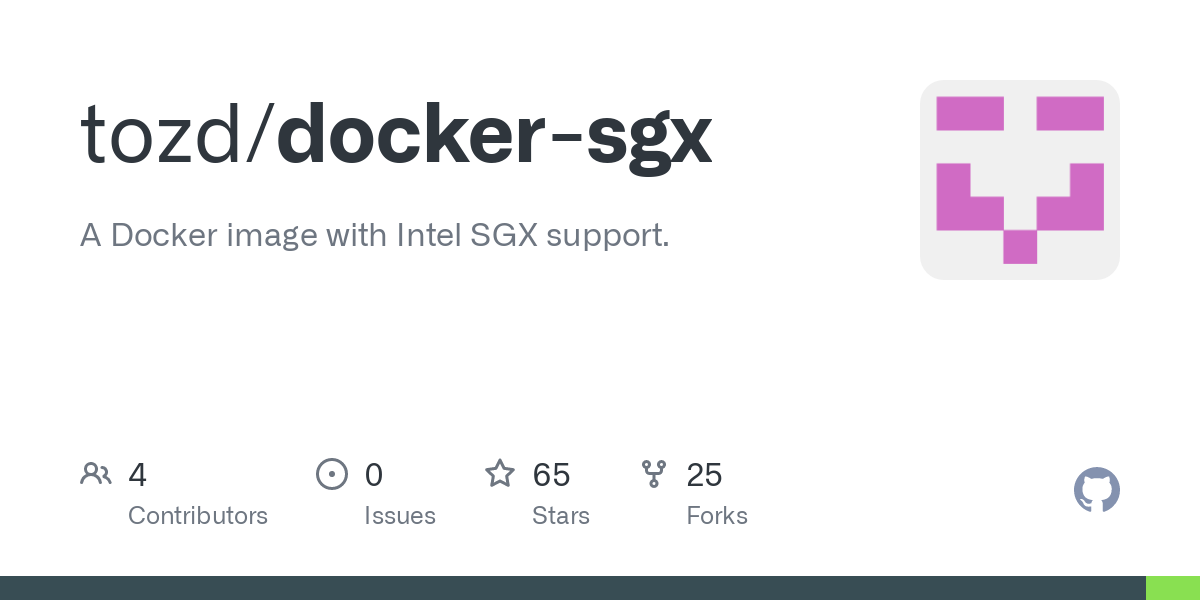This screenshot has height=600, width=1200.
Task: Click the 'Issues' label
Action: (x=400, y=516)
